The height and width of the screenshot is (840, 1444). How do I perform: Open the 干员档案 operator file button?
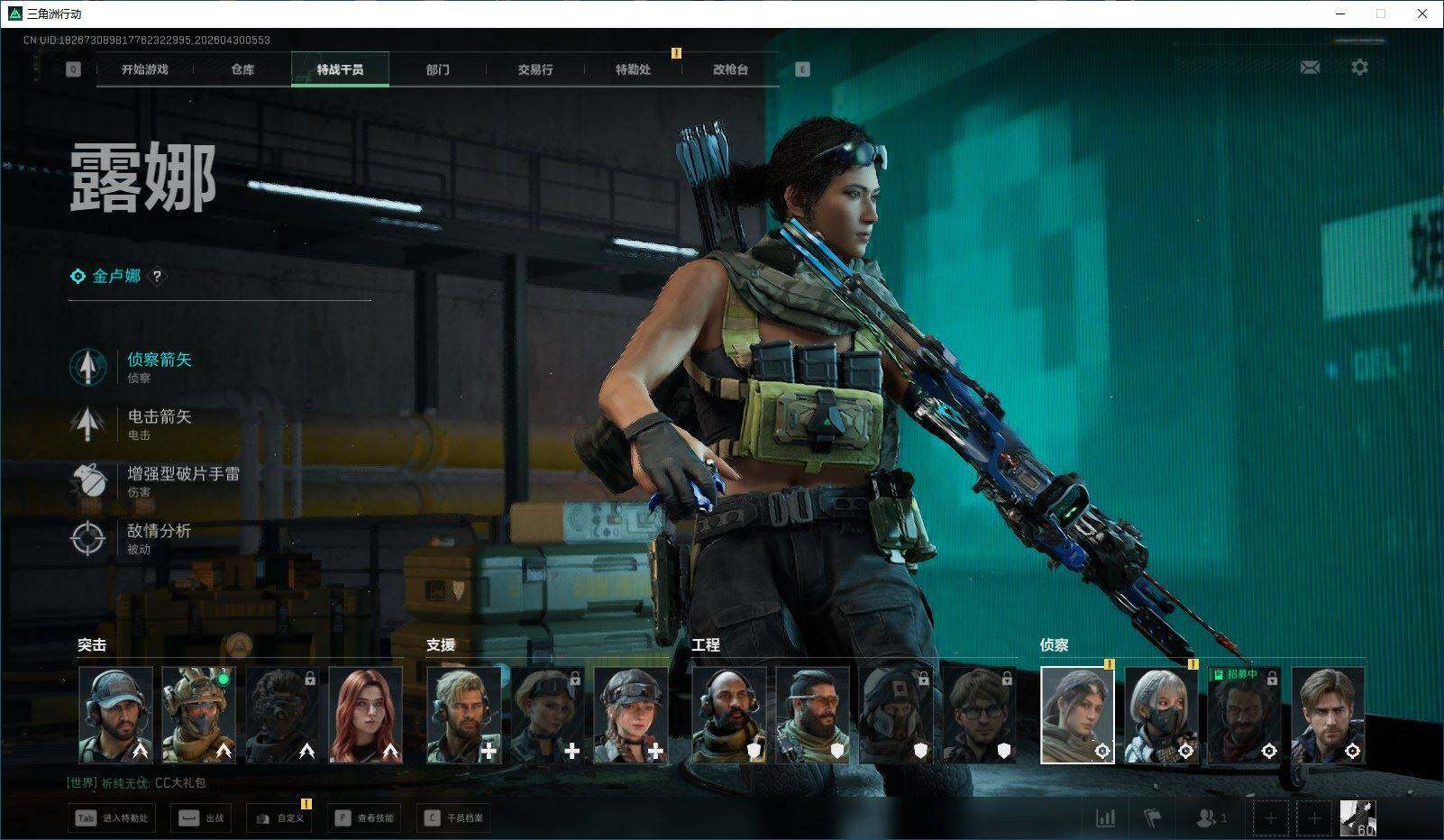[454, 818]
